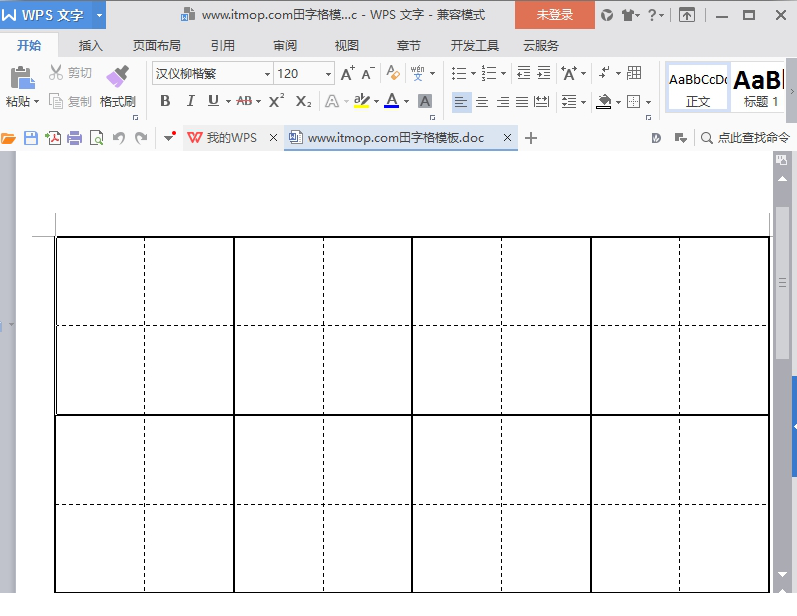Toggle subscript X₂ formatting
Viewport: 797px width, 616px height.
coord(303,101)
